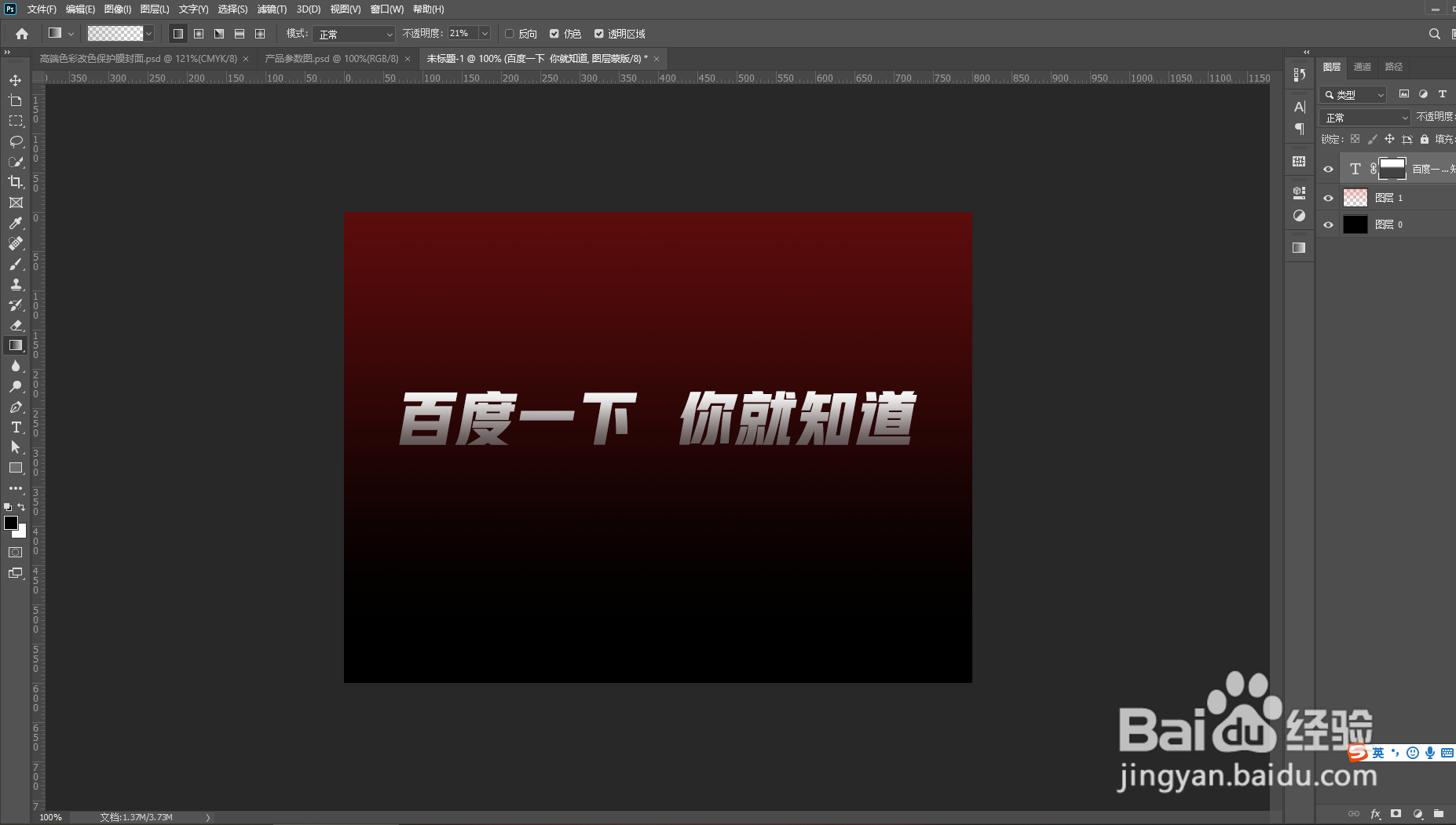Open the 不透明度 opacity slider dropdown

point(485,34)
